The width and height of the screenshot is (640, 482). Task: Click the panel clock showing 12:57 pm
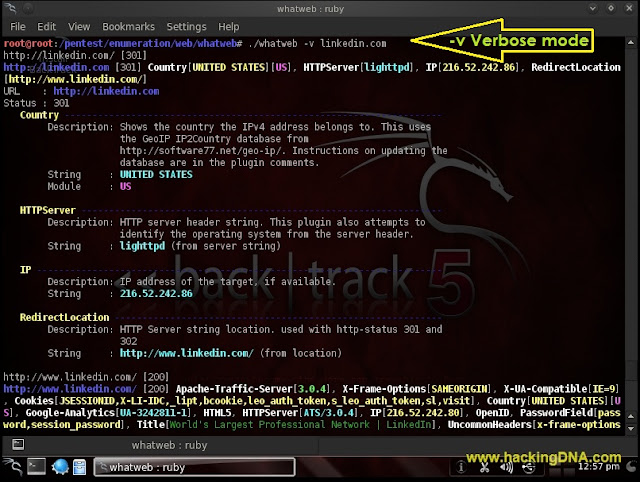pyautogui.click(x=599, y=466)
